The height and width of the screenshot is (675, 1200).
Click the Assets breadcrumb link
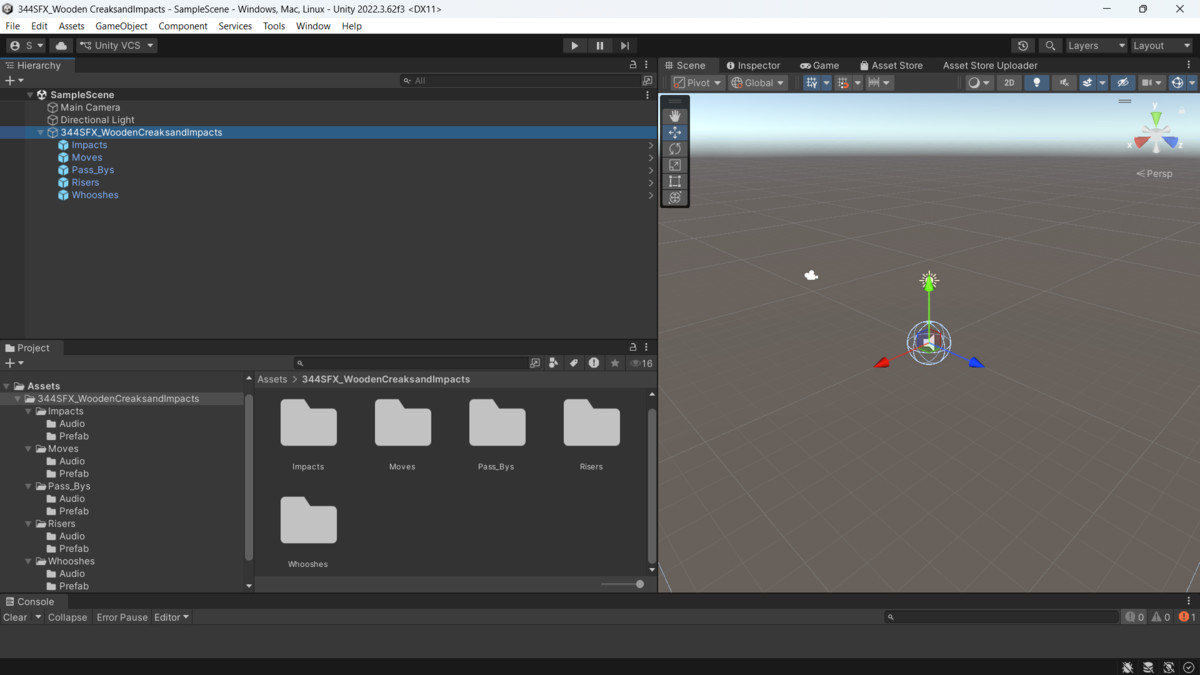(x=272, y=379)
